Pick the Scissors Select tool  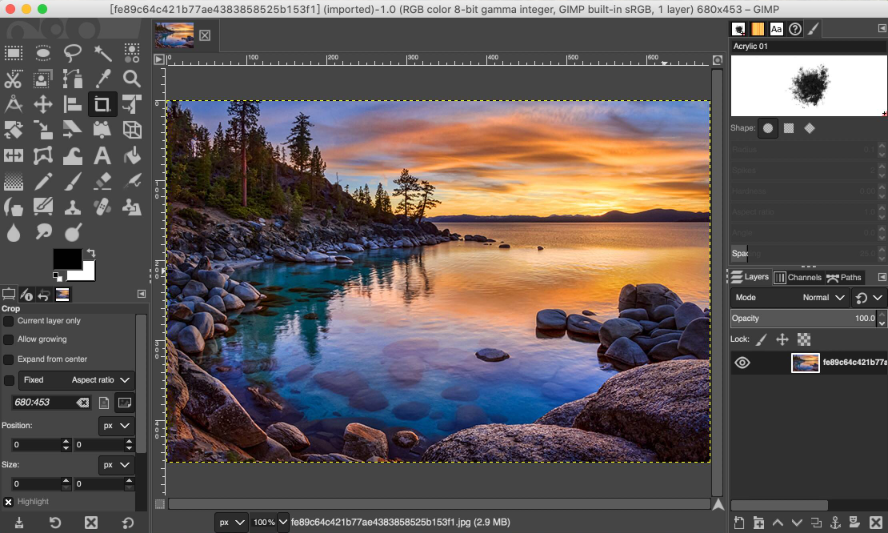pyautogui.click(x=14, y=79)
